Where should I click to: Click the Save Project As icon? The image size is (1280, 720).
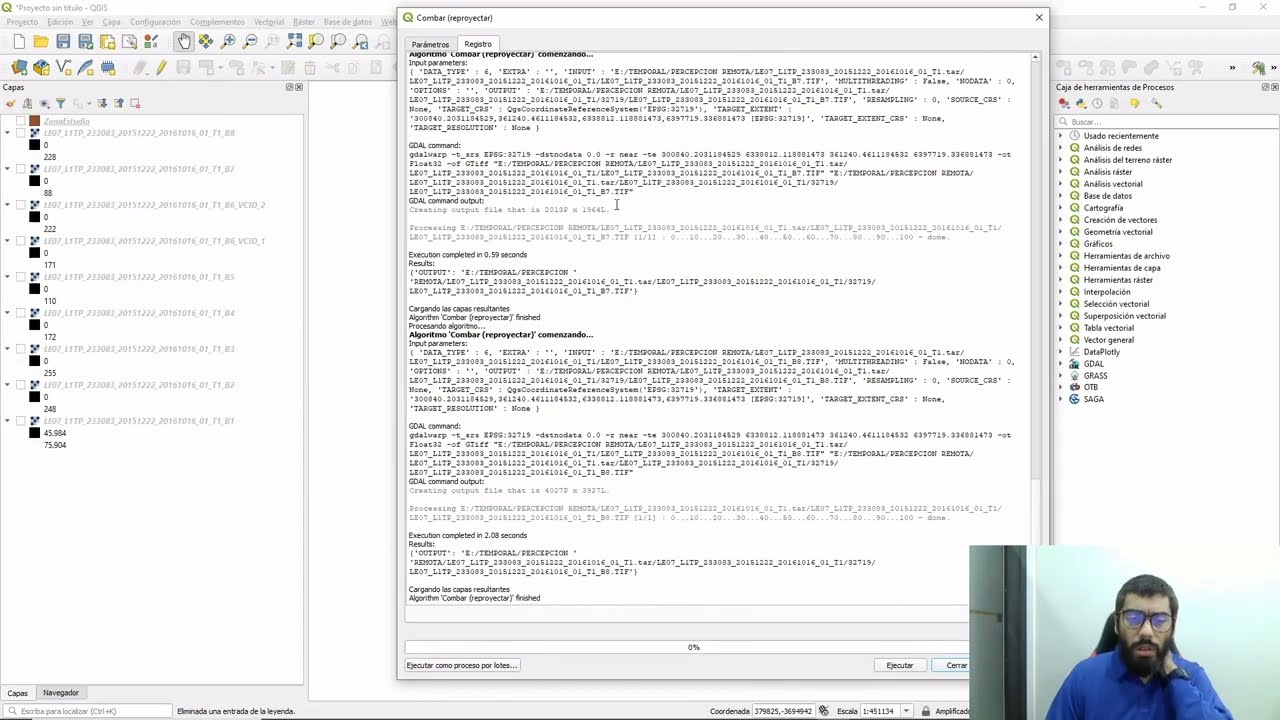click(x=85, y=41)
